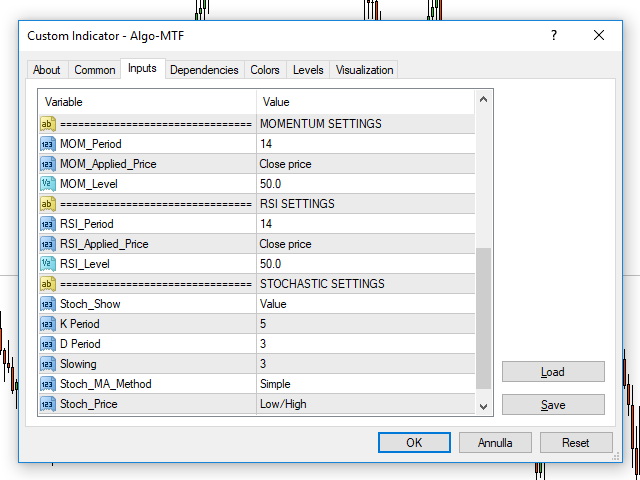Click the MOMENTUM SETTINGS string type icon
The width and height of the screenshot is (640, 480).
[x=47, y=124]
